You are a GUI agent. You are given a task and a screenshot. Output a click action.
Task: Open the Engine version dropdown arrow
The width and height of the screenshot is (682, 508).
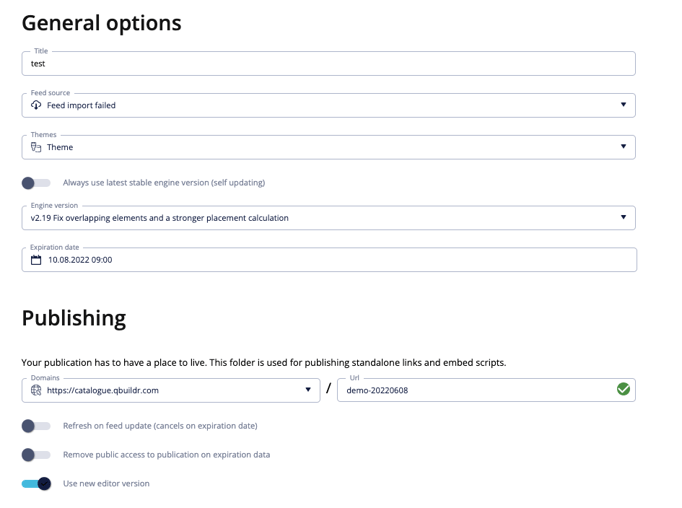[623, 217]
